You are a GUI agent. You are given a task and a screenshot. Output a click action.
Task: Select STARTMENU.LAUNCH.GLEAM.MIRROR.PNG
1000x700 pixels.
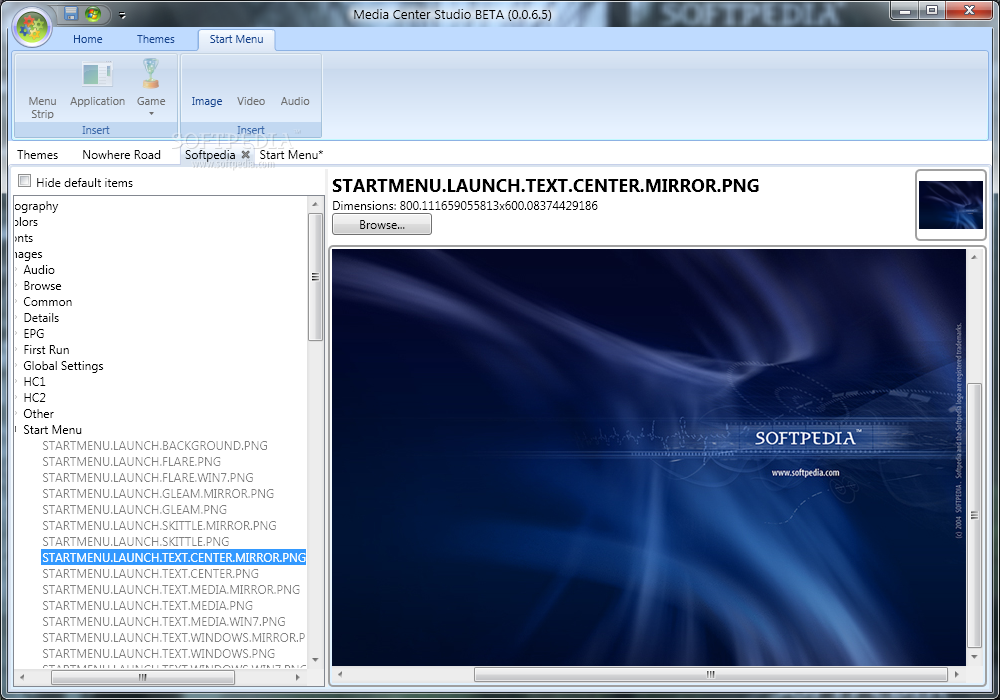click(158, 493)
